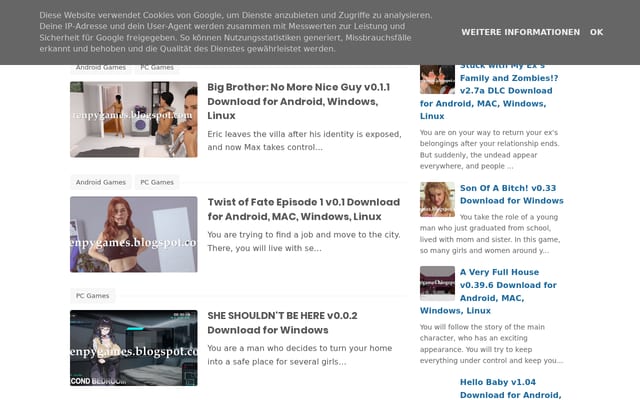Open the Twist of Fate thumbnail image
This screenshot has height=400, width=640.
(x=133, y=234)
